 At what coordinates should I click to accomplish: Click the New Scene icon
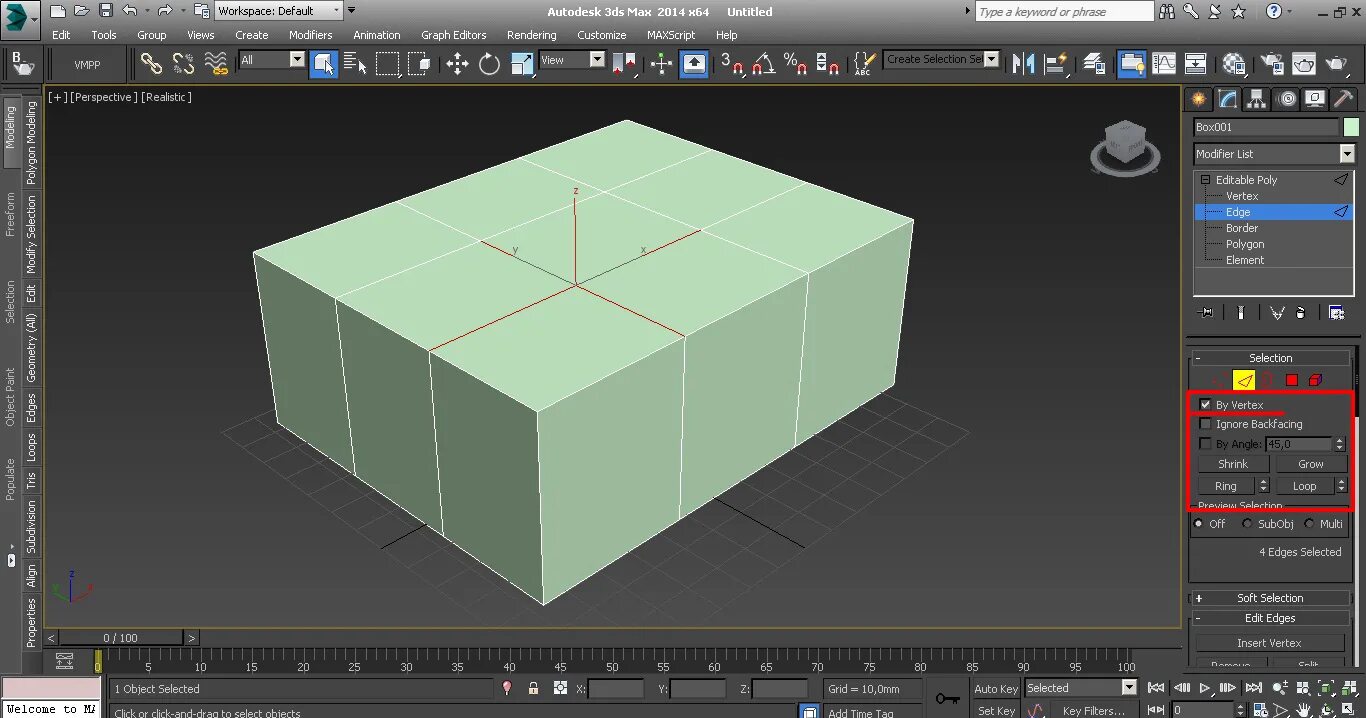pyautogui.click(x=57, y=11)
